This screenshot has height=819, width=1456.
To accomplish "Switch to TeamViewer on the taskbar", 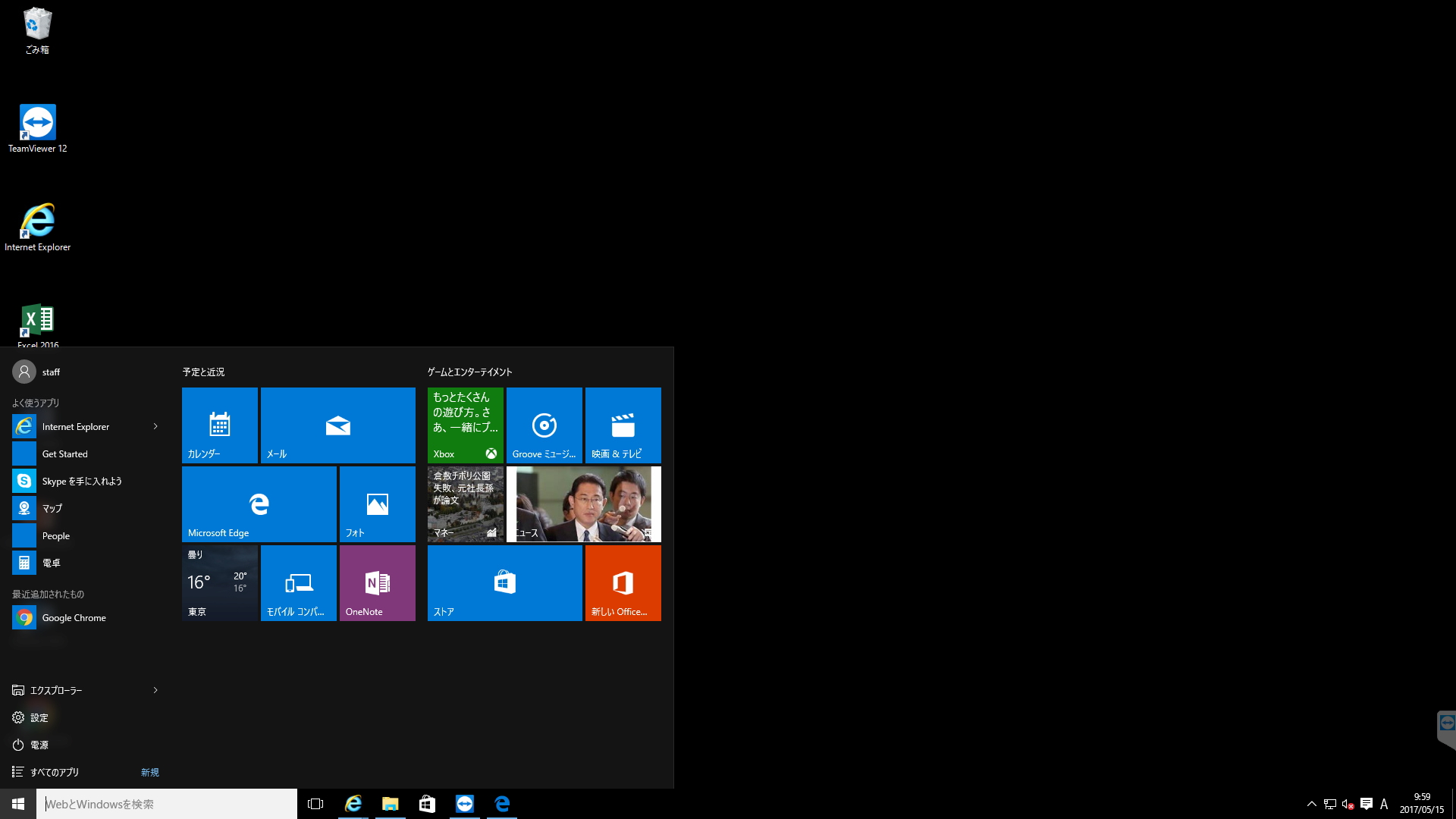I will [465, 804].
